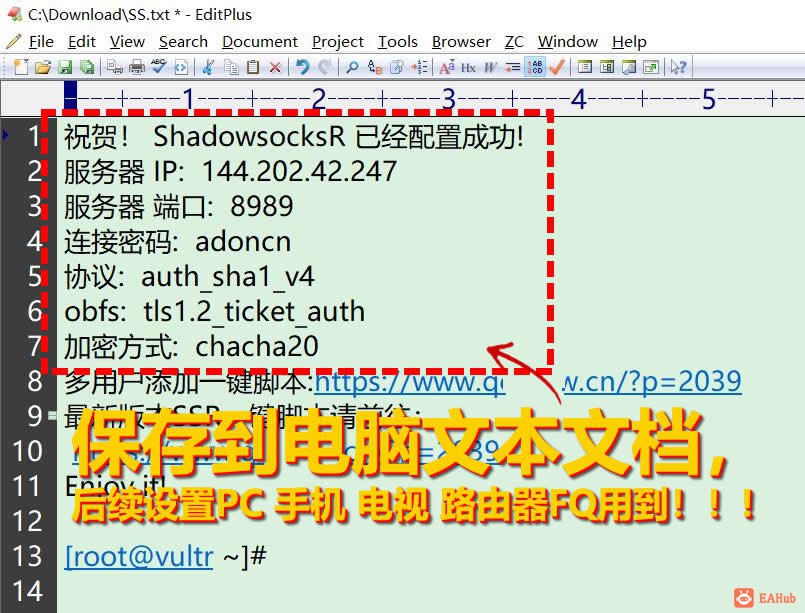Screen dimensions: 805x613
Task: Run the ABC spell check icon
Action: coord(159,66)
